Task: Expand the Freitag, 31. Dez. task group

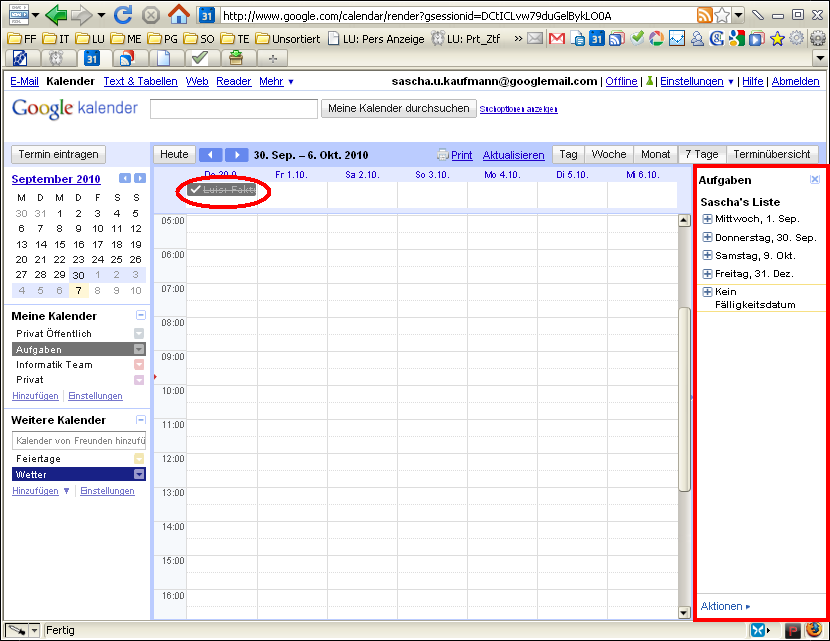Action: click(707, 274)
